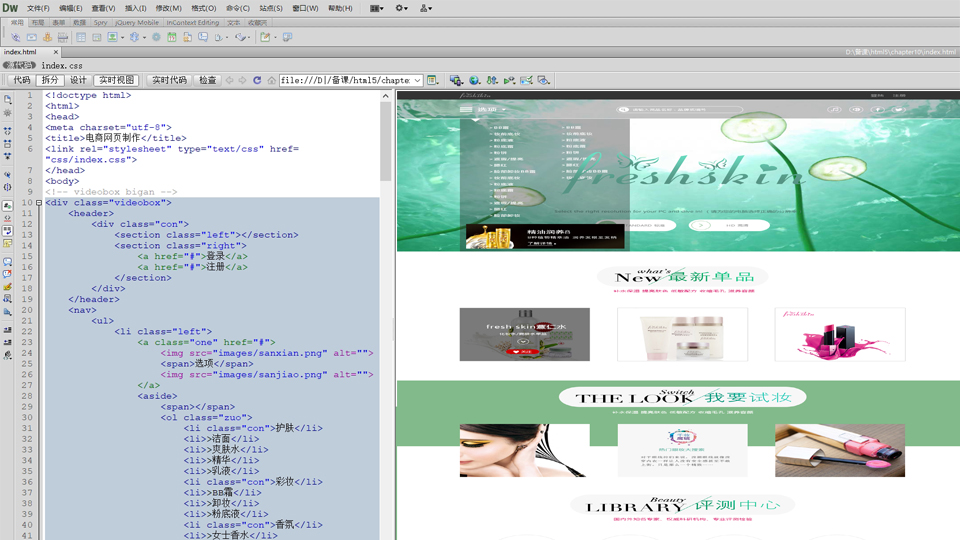Viewport: 960px width, 540px height.
Task: Switch to 代码 code view
Action: [x=21, y=80]
